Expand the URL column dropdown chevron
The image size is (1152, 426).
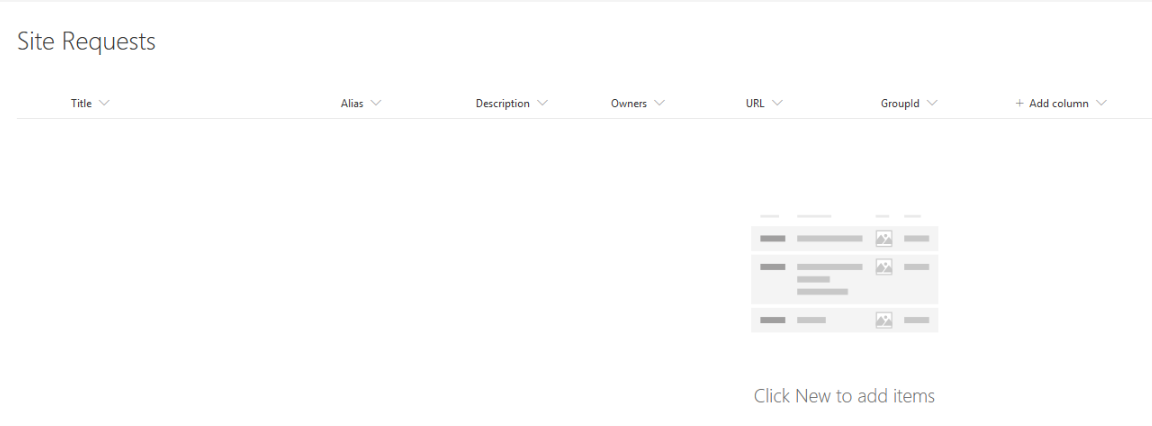coord(777,104)
